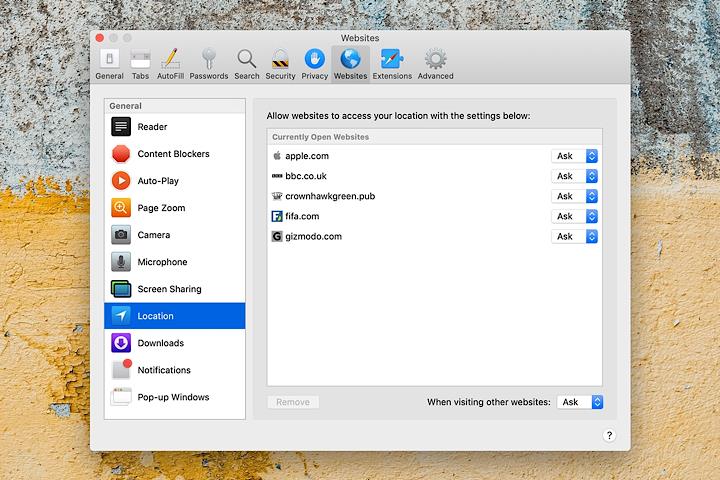The image size is (720, 480).
Task: Open the Tabs preferences pane
Action: tap(140, 62)
